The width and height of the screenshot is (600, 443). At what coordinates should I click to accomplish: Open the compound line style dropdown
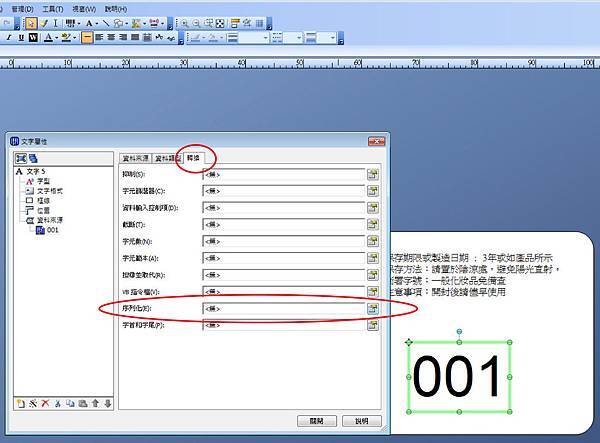click(x=332, y=38)
